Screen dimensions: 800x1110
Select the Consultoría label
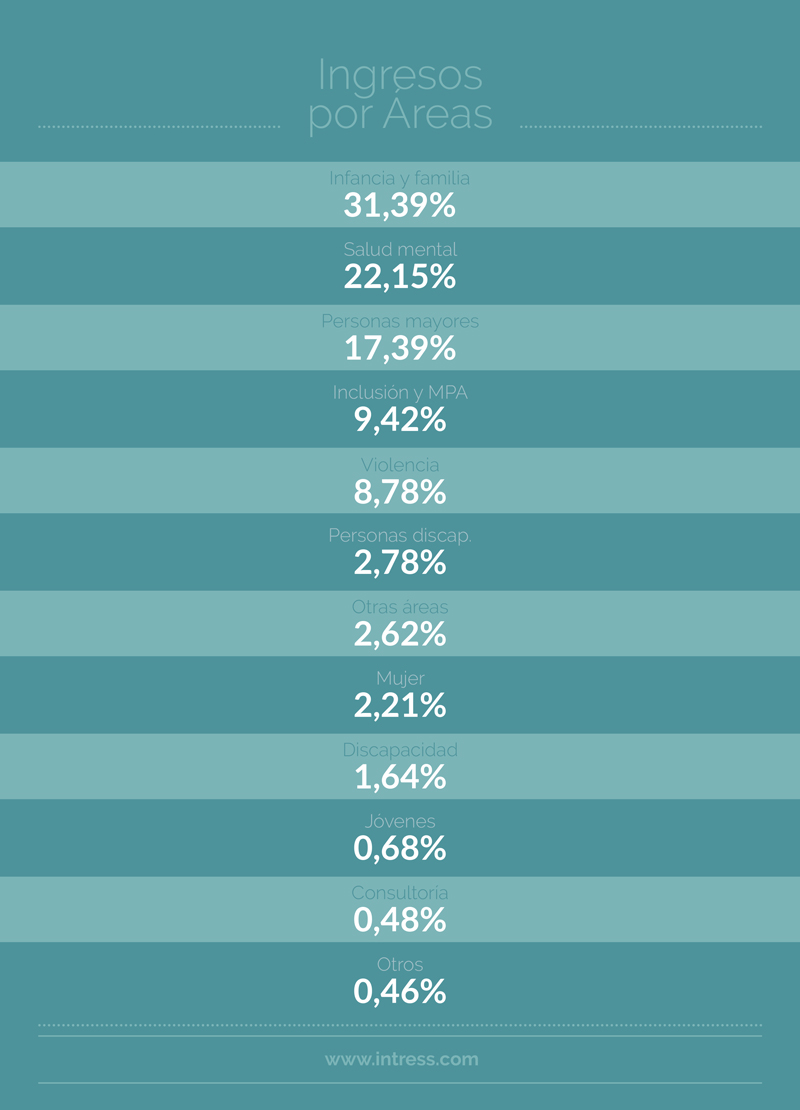point(400,893)
